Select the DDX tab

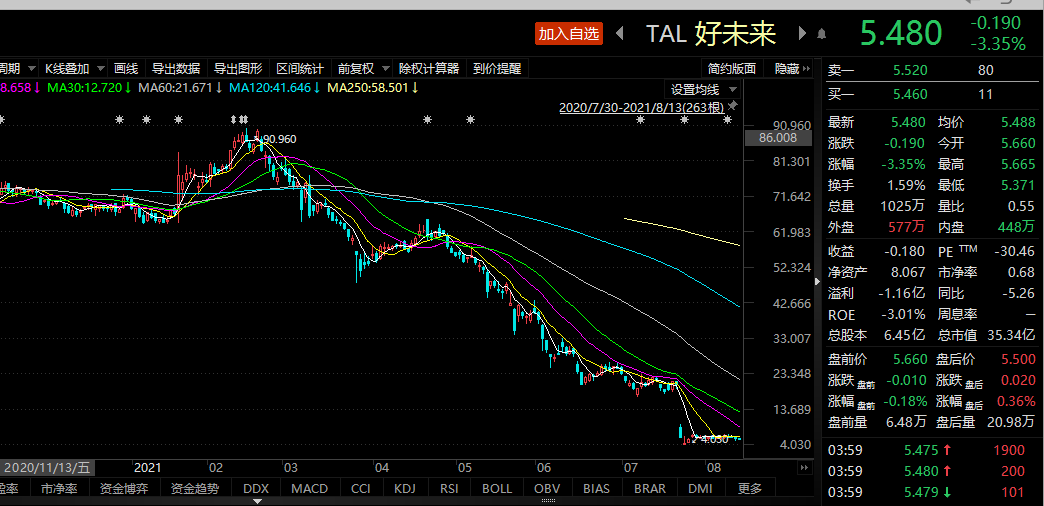256,489
